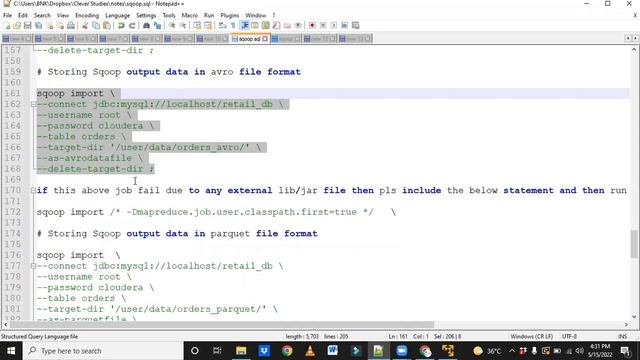Open the Encoding menu
The image size is (640, 360).
[87, 16]
